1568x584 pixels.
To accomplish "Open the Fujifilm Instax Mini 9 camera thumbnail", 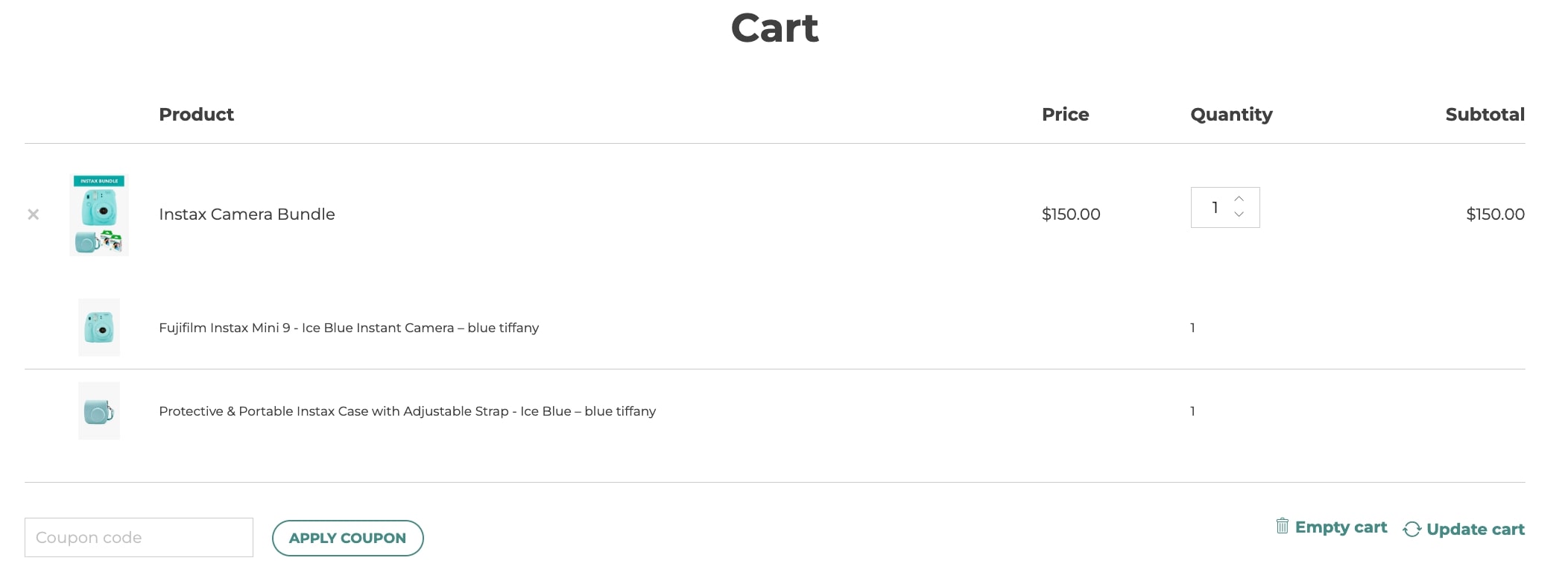I will pos(99,328).
